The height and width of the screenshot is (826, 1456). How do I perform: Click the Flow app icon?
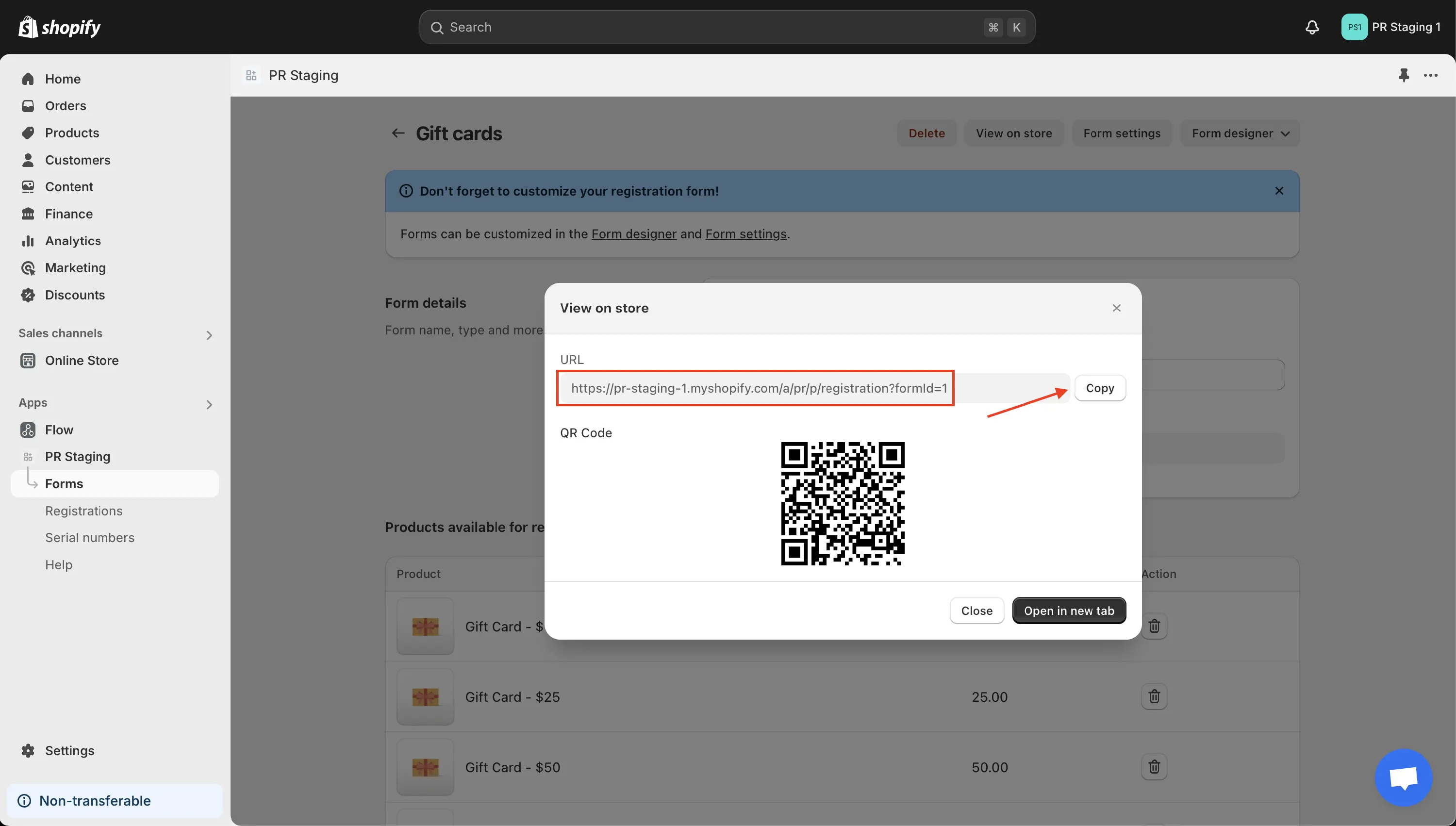[28, 430]
